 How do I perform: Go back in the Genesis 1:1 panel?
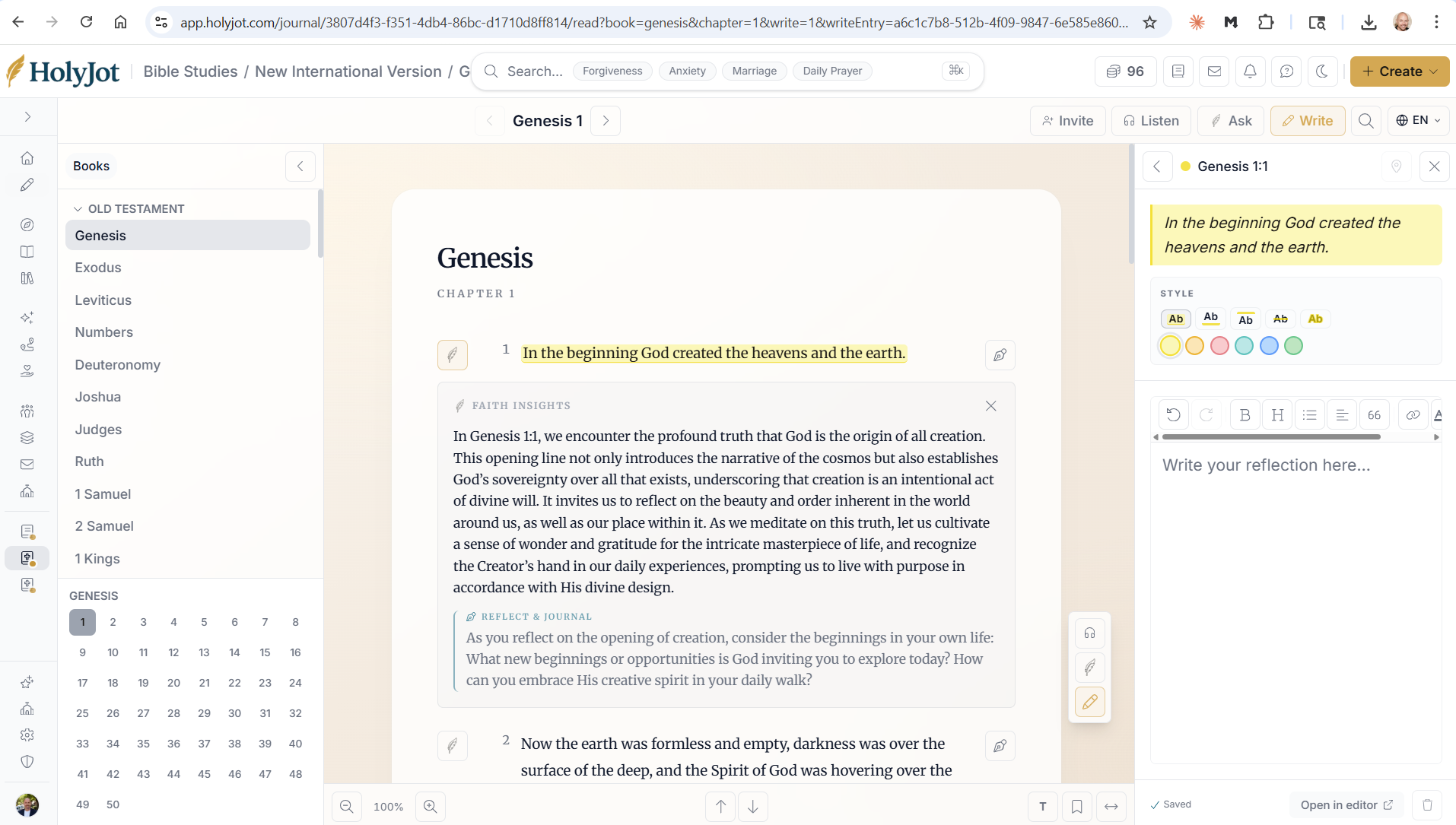[x=1157, y=167]
